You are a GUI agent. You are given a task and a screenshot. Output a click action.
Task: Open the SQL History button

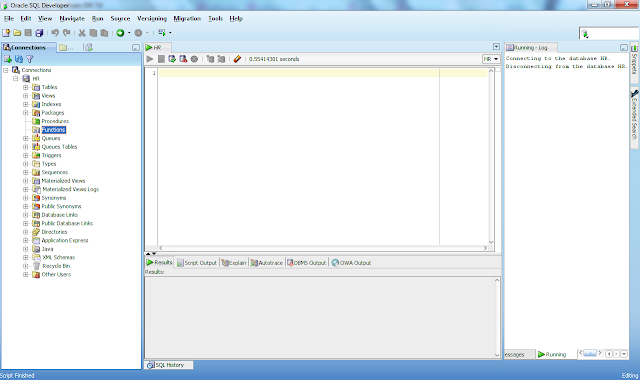pos(169,365)
